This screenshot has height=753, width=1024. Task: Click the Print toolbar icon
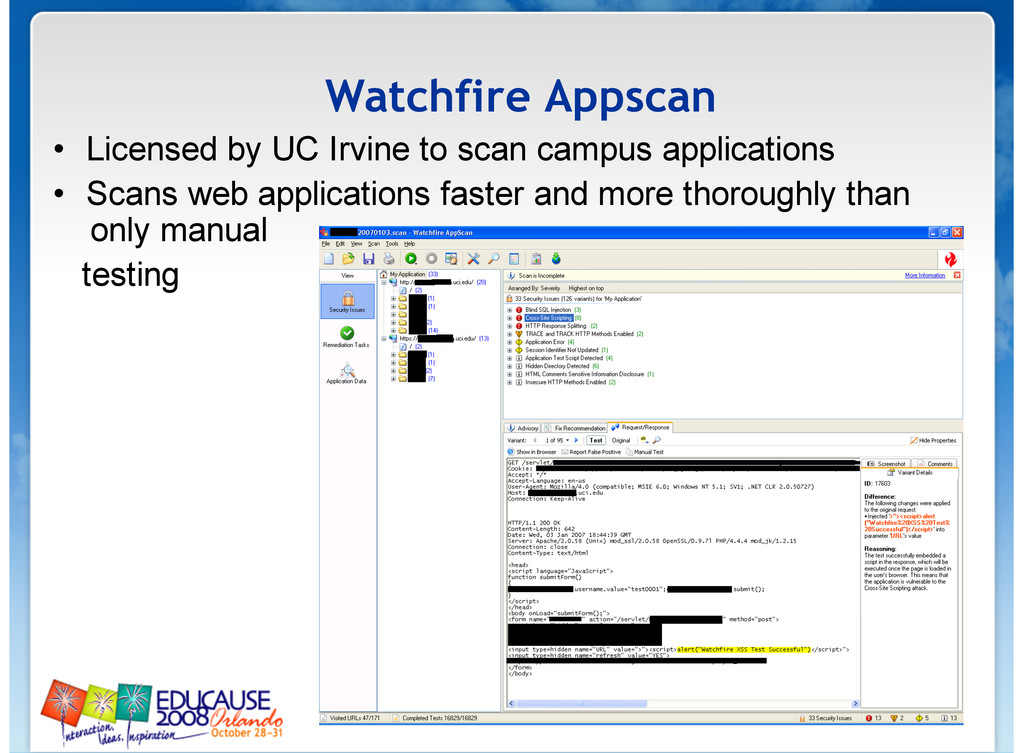pos(389,259)
